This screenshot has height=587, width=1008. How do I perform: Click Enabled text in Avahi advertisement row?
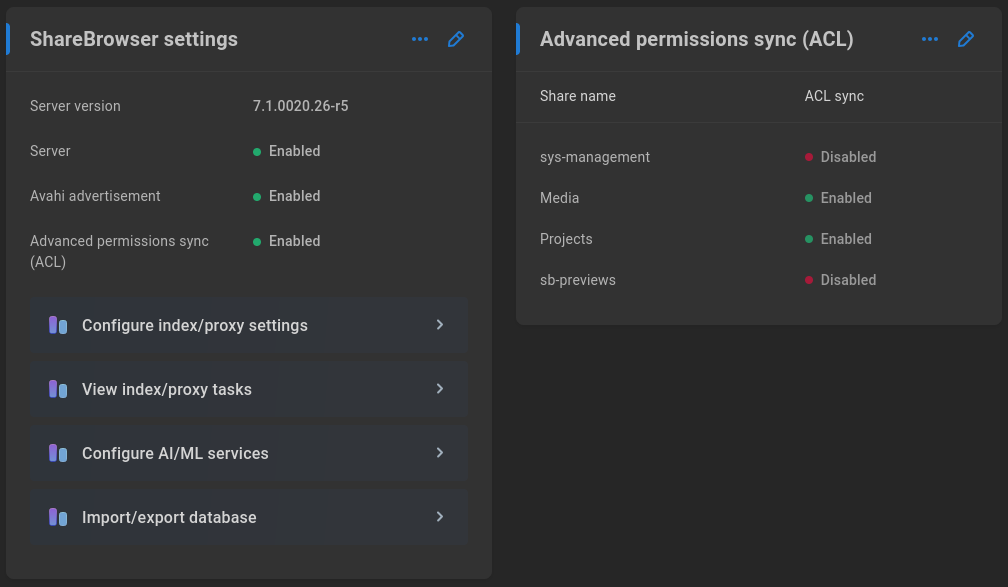pyautogui.click(x=294, y=196)
